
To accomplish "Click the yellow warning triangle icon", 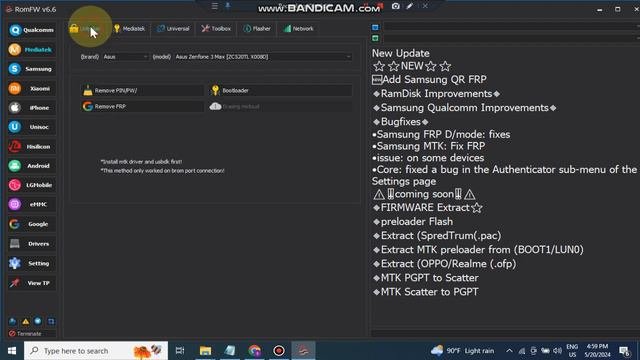I will point(26,321).
